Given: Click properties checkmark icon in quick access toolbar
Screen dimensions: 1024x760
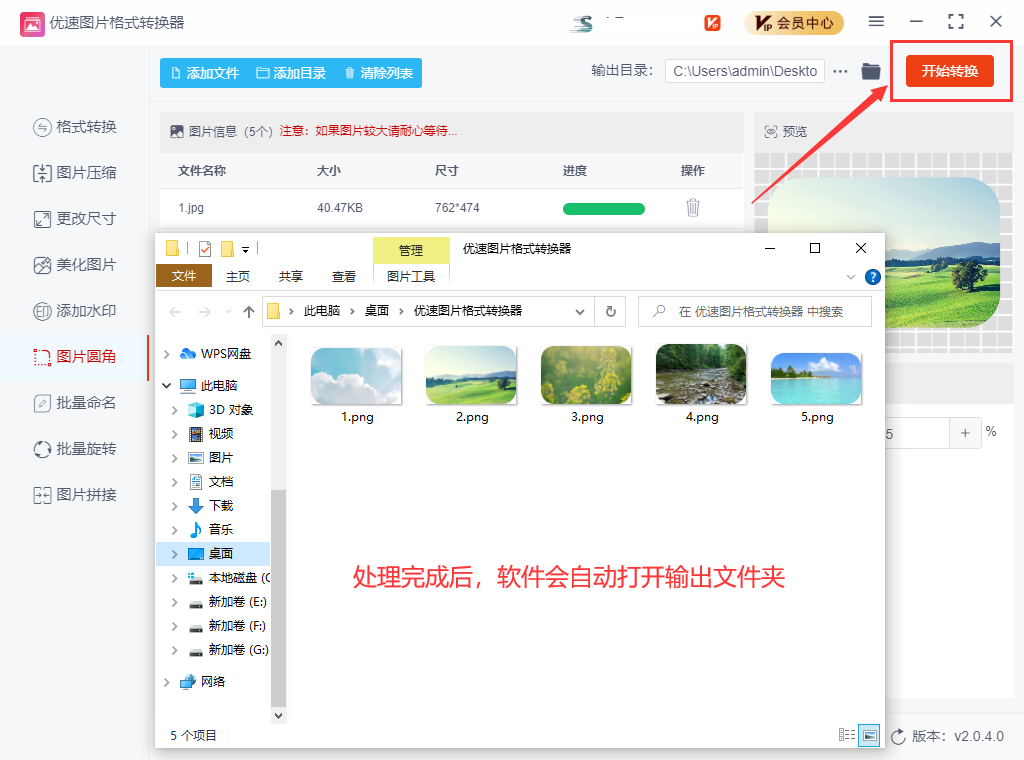Looking at the screenshot, I should pos(205,249).
